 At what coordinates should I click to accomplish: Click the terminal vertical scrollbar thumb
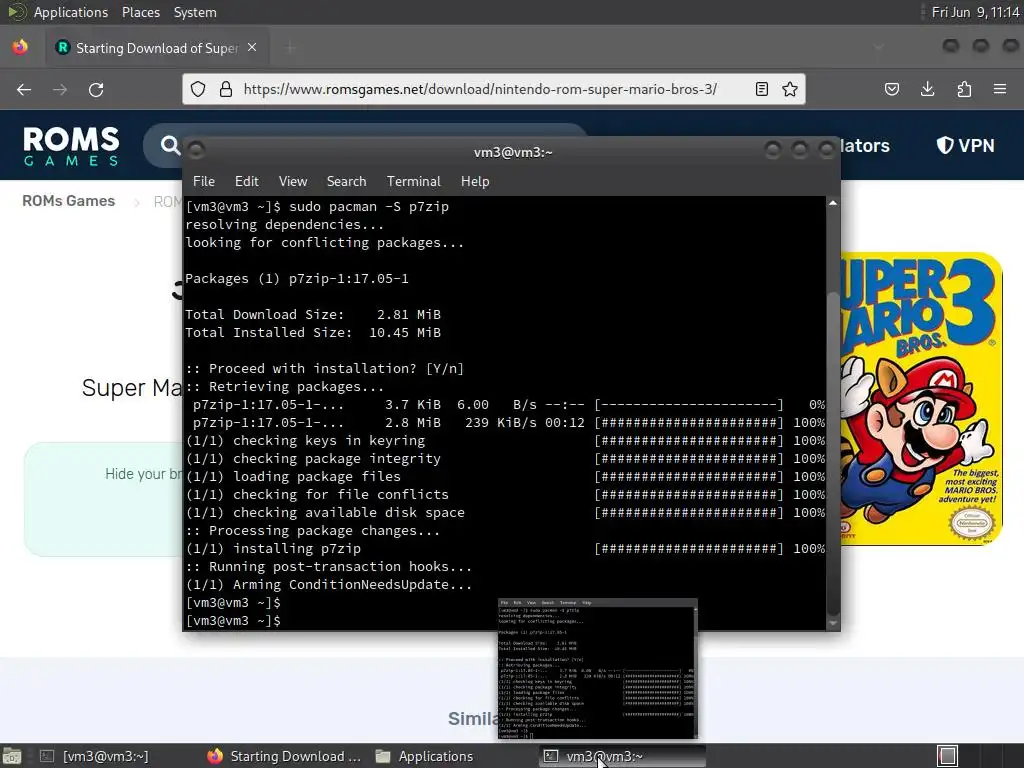pos(833,453)
